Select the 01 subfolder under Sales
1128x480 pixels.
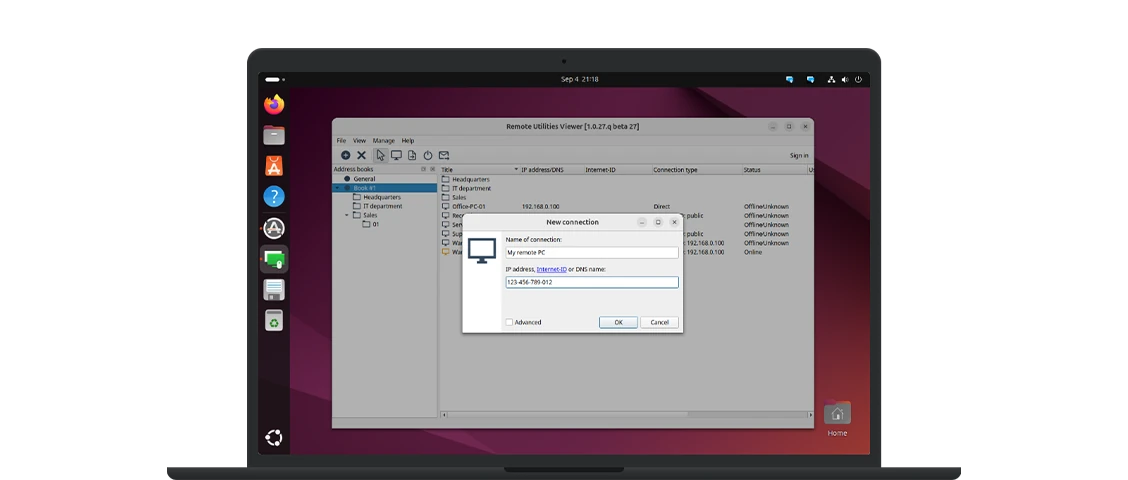pyautogui.click(x=376, y=225)
